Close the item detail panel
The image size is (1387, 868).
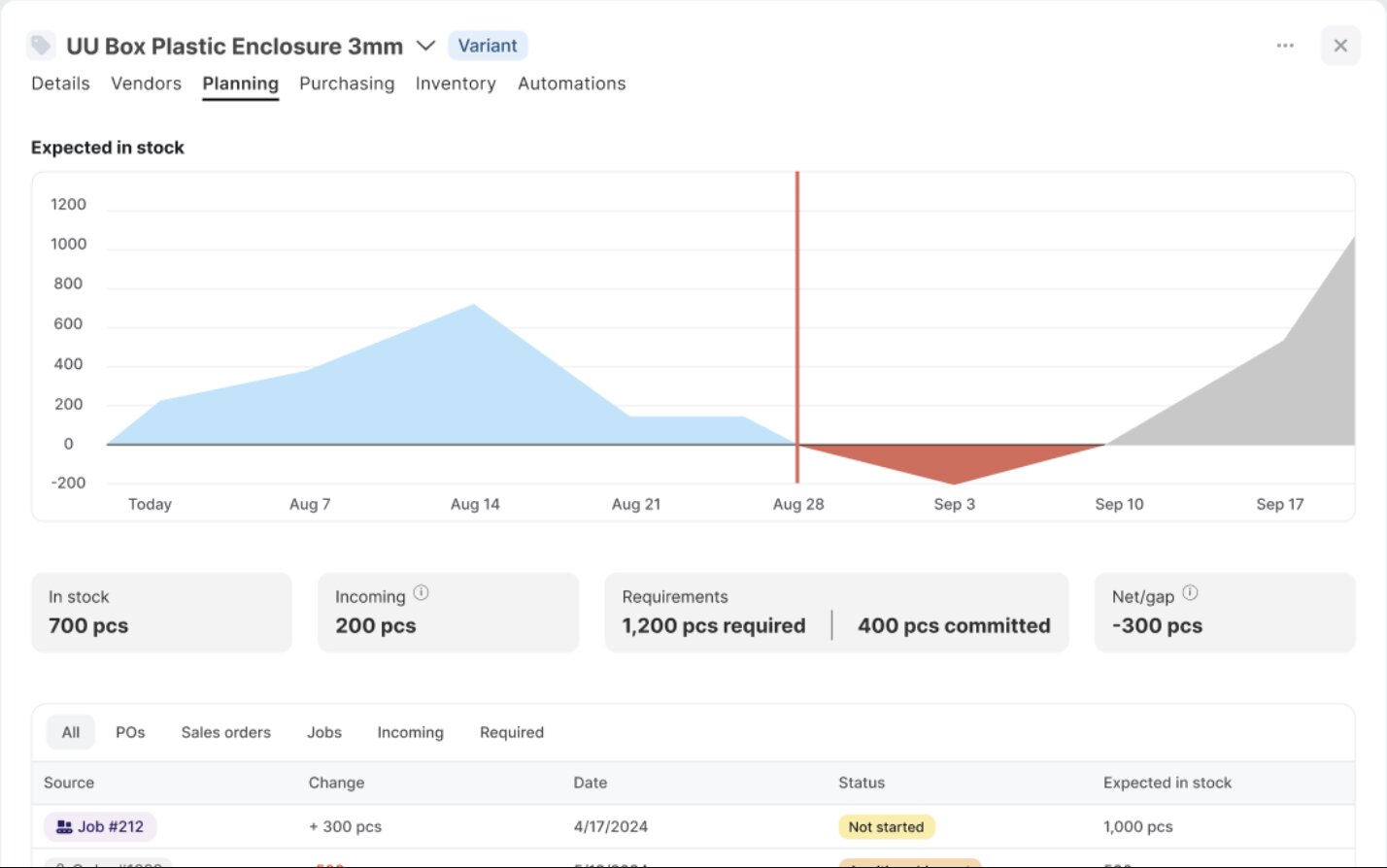[x=1339, y=46]
